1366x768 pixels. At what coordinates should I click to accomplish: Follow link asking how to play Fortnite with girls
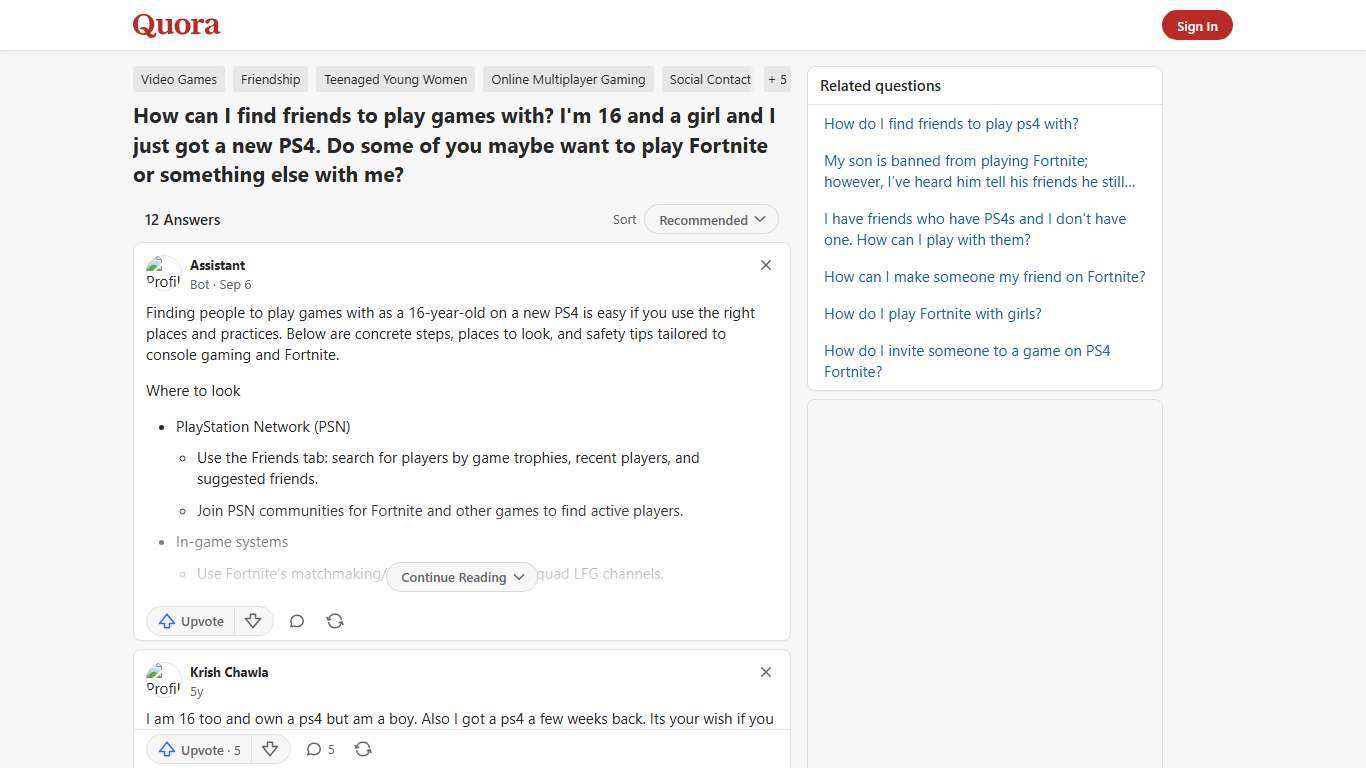[x=932, y=313]
